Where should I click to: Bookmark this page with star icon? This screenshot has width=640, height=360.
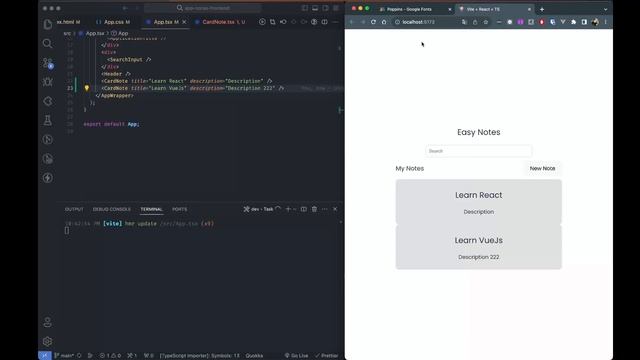pyautogui.click(x=486, y=22)
